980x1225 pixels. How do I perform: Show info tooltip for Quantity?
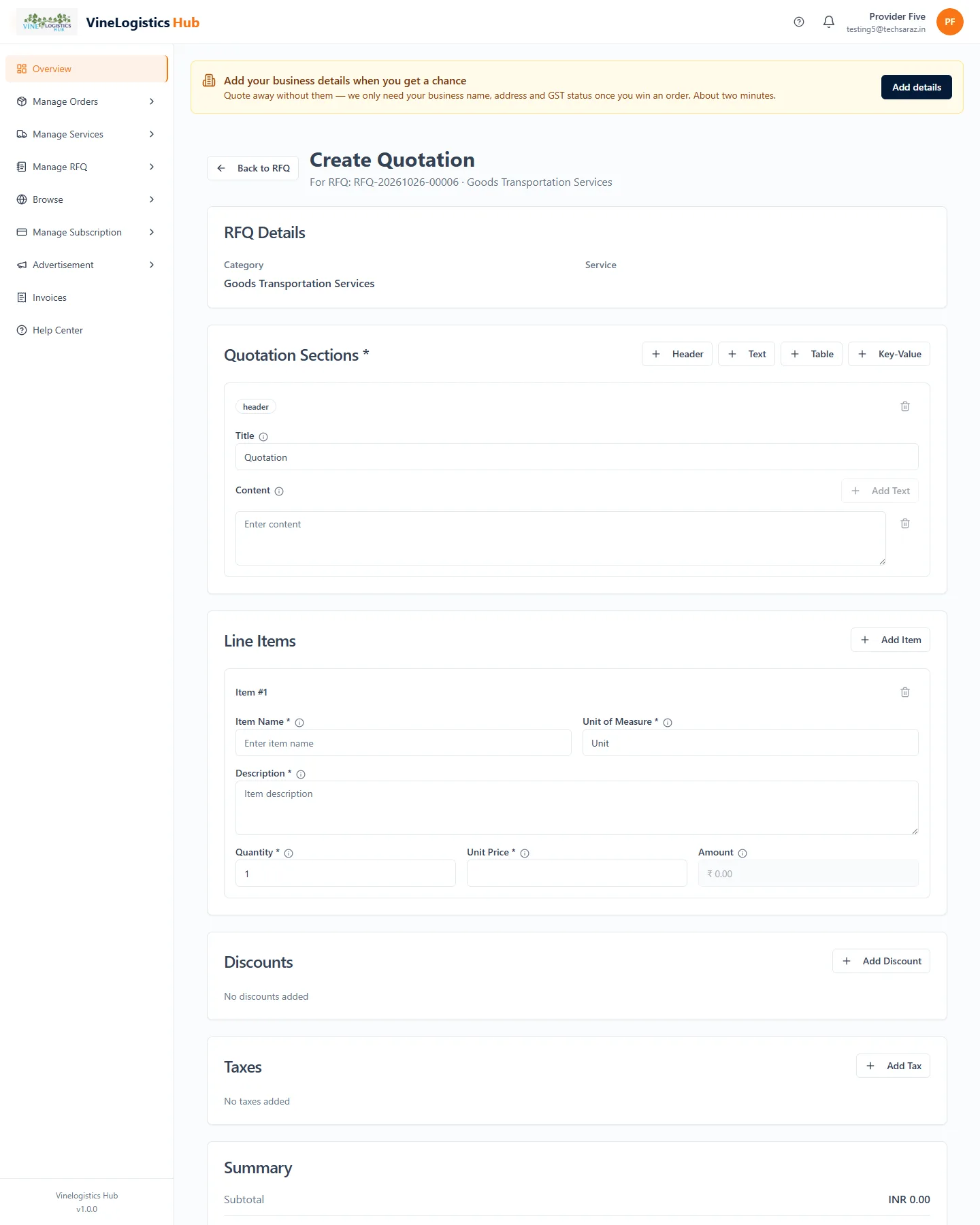tap(289, 853)
